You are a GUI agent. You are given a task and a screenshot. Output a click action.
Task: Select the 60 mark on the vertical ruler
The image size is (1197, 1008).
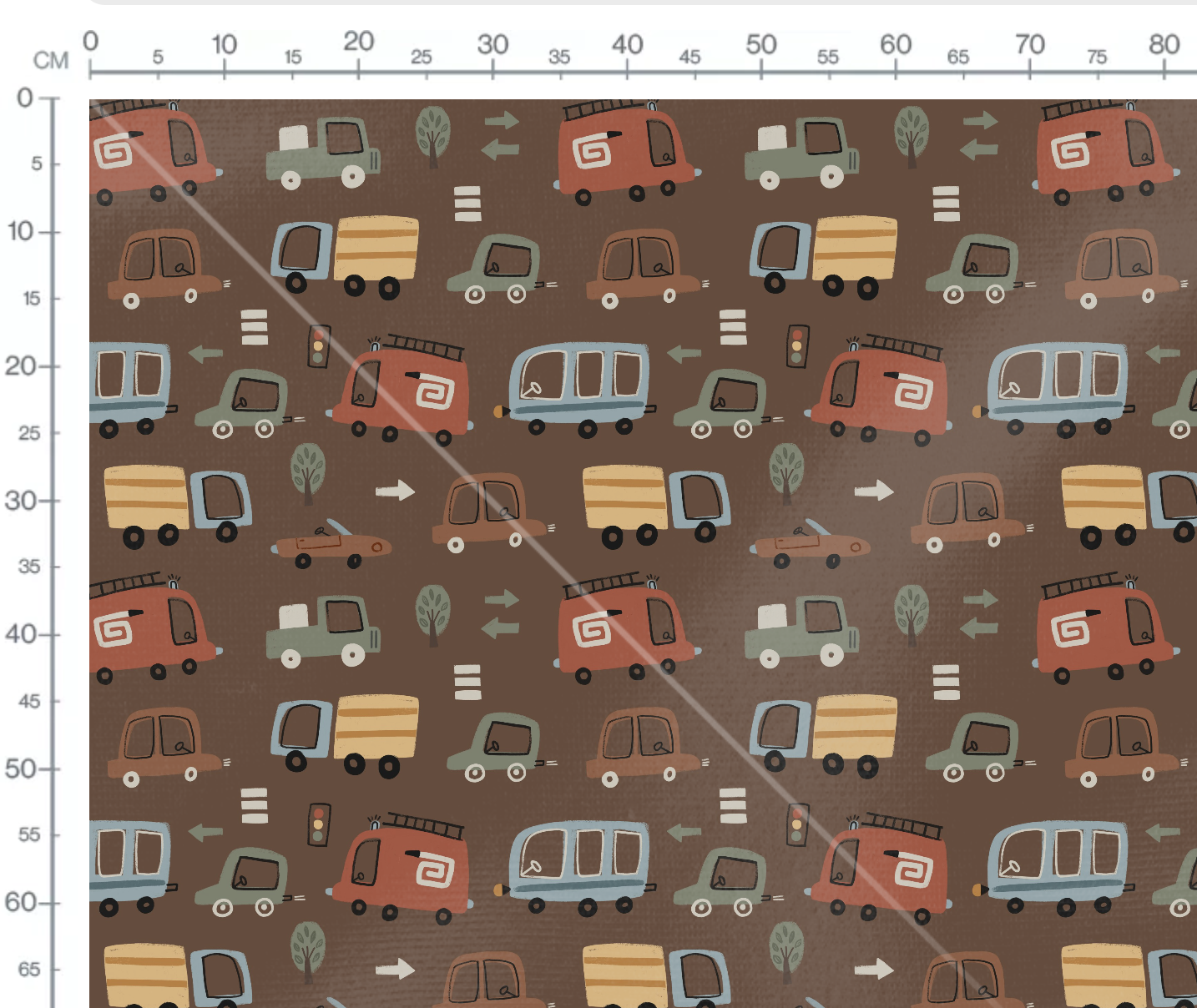pos(21,902)
